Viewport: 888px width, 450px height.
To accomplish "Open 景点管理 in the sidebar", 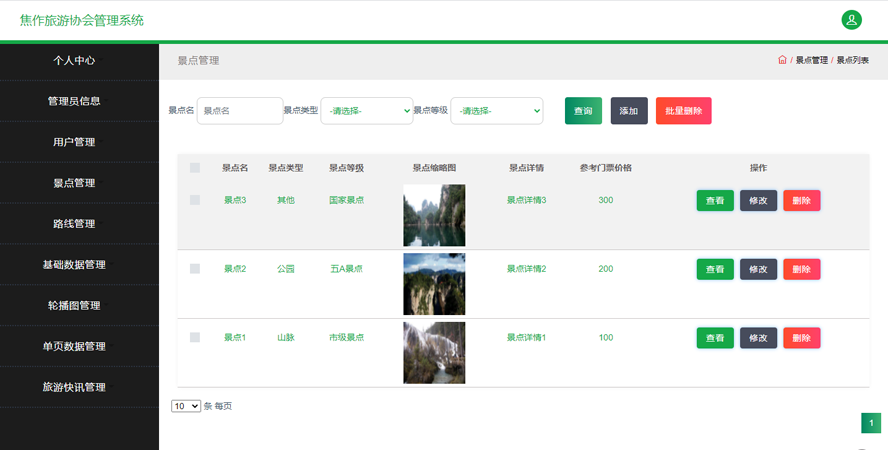I will [74, 183].
